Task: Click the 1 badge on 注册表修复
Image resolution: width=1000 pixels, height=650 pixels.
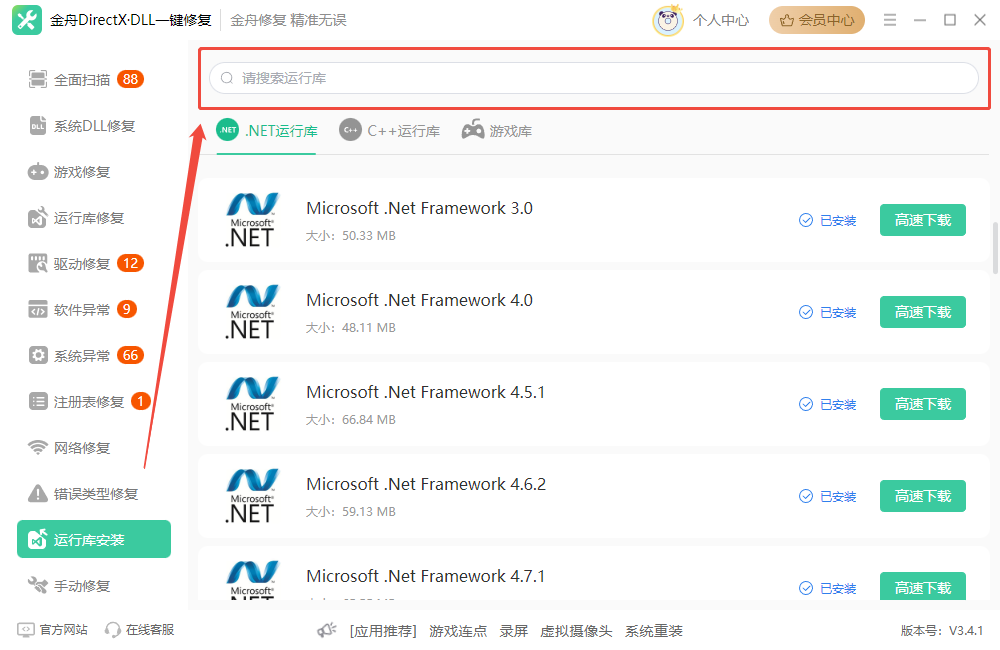Action: click(140, 401)
